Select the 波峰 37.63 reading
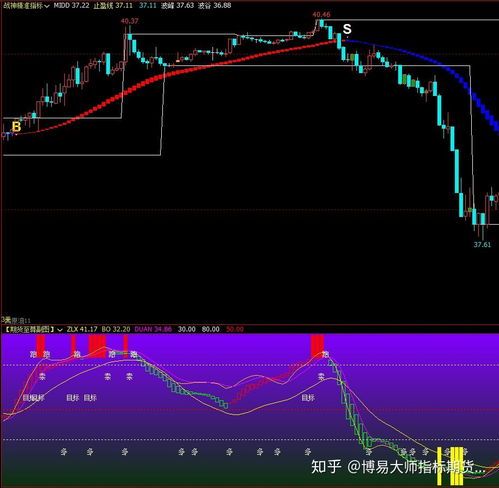499x488 pixels. (177, 6)
